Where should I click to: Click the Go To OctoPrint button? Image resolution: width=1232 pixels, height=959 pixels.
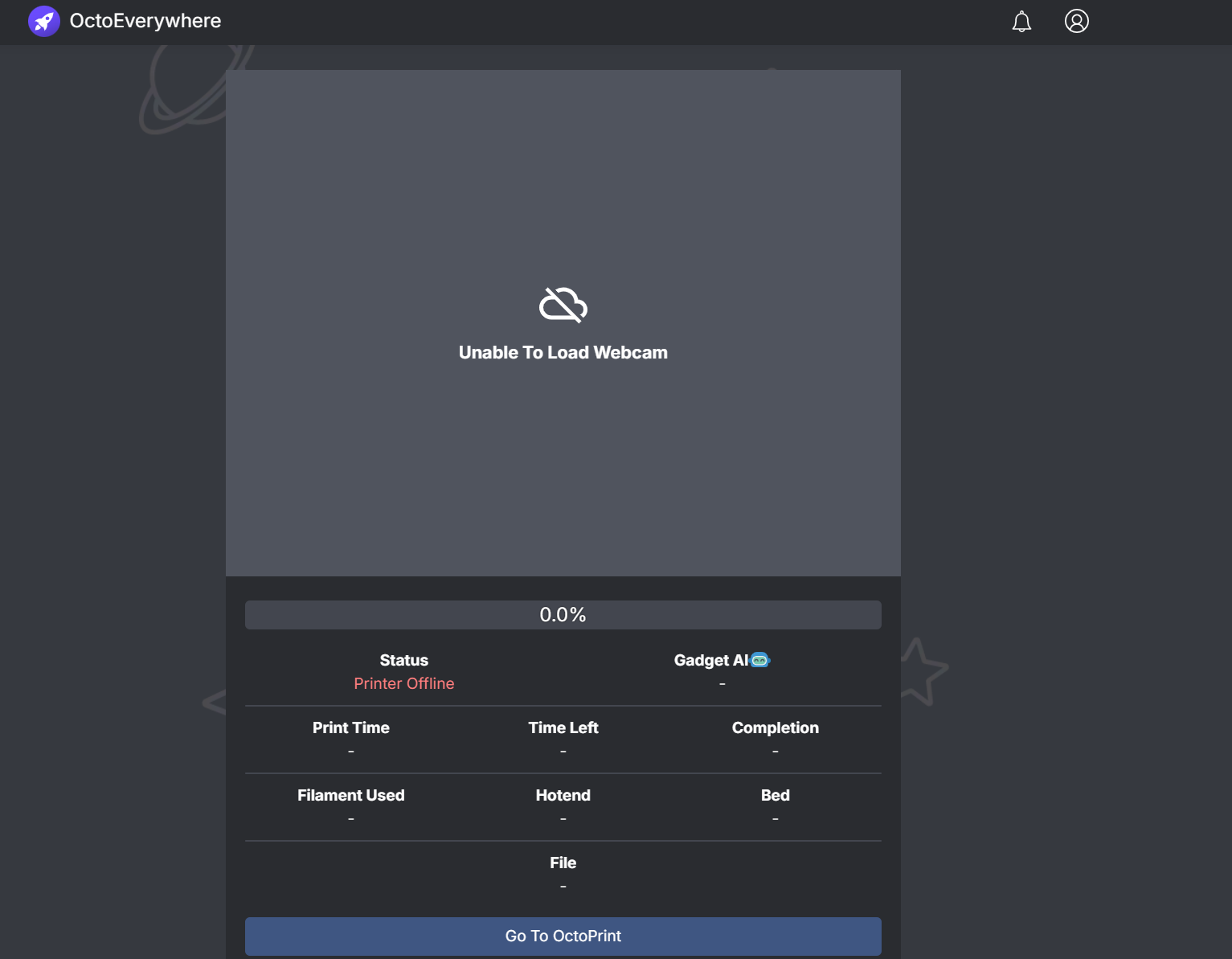tap(563, 936)
